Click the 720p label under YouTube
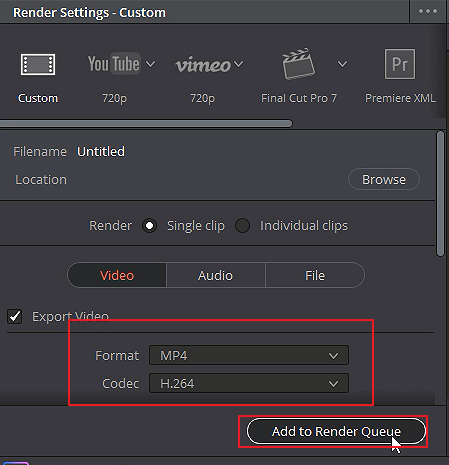 114,98
